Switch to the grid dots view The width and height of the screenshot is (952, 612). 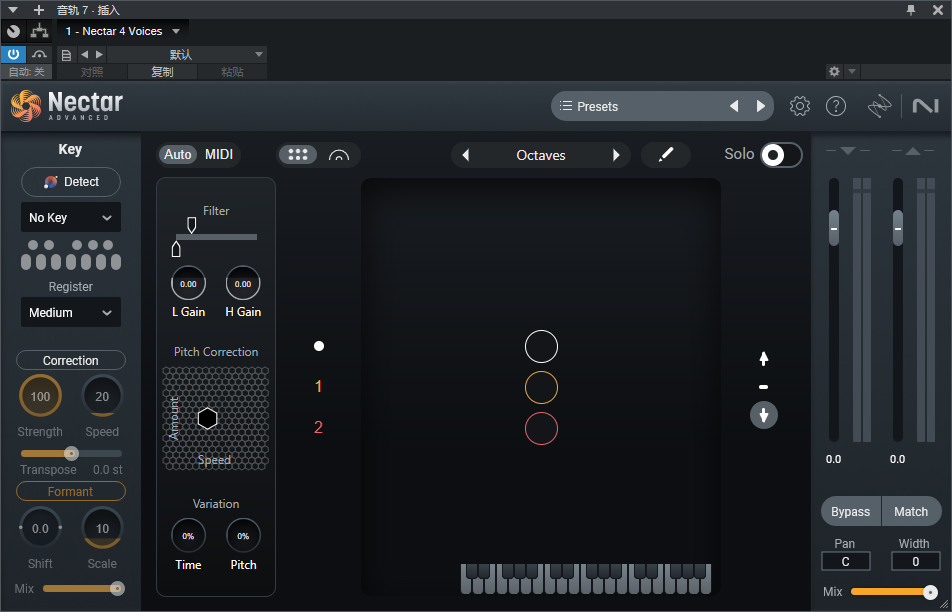(298, 155)
